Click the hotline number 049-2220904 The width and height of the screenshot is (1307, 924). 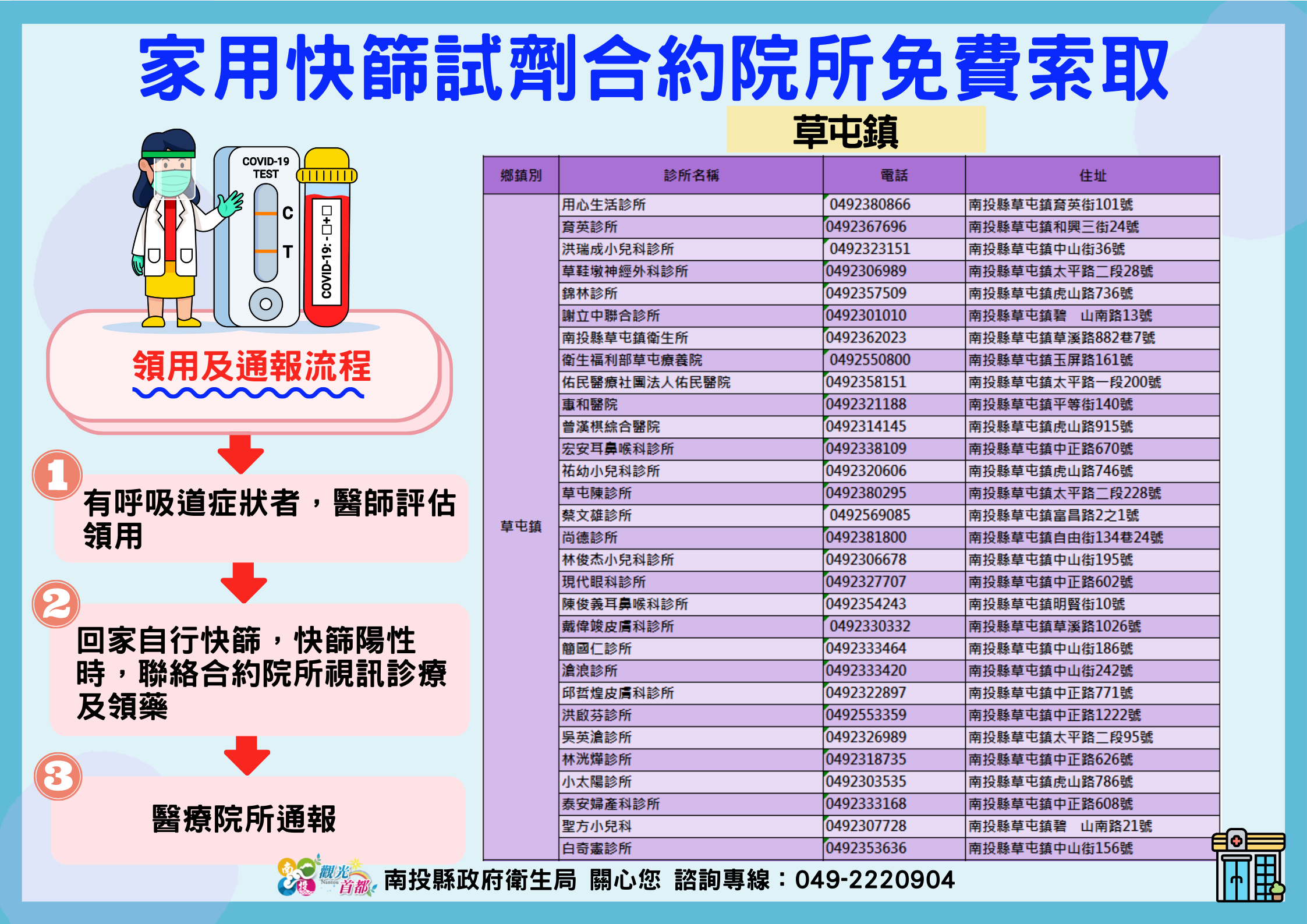[874, 880]
